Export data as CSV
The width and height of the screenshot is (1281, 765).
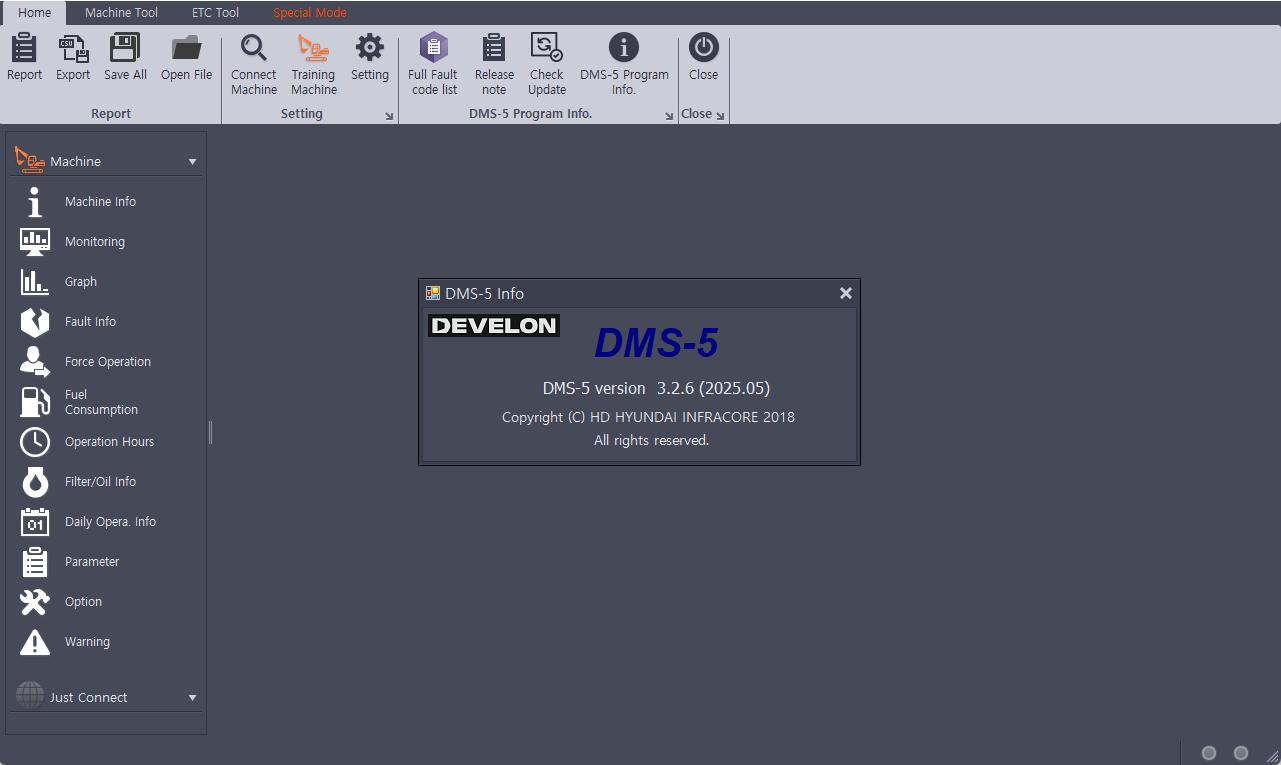(73, 57)
